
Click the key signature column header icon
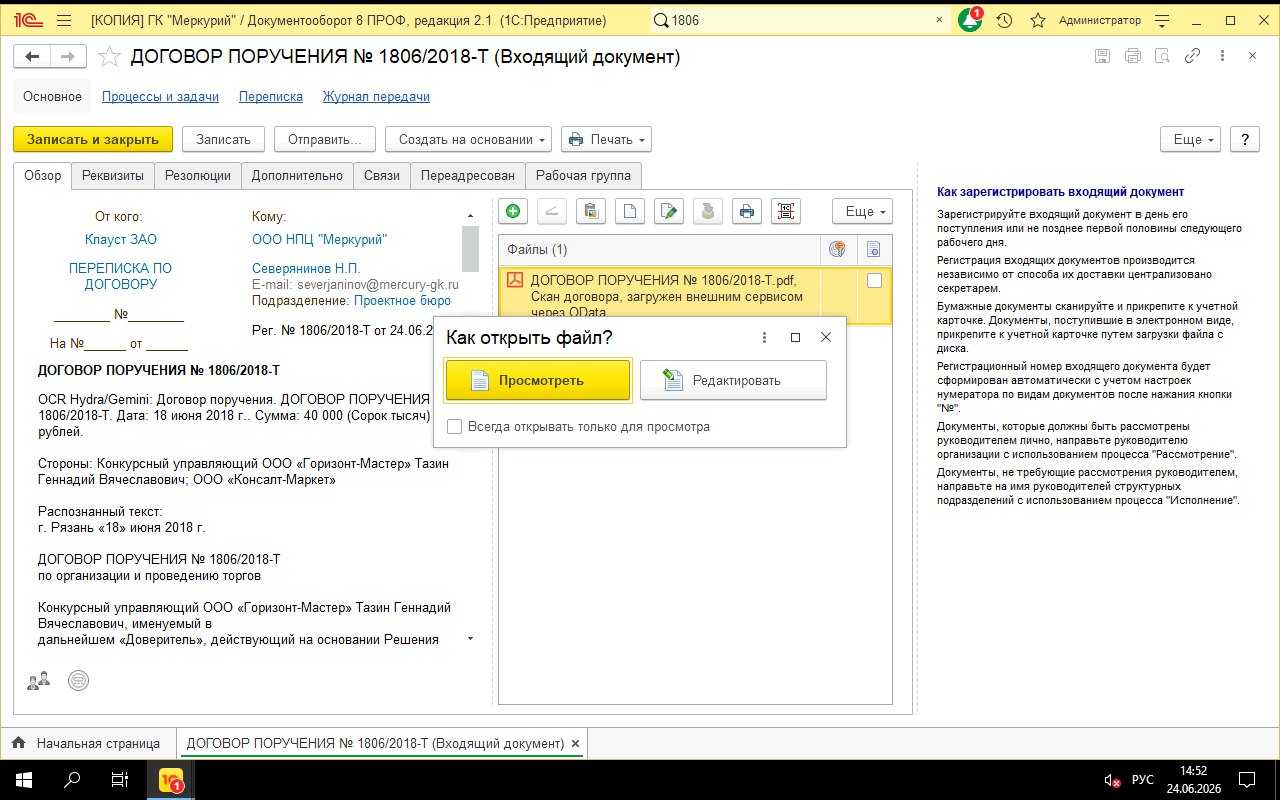[838, 249]
